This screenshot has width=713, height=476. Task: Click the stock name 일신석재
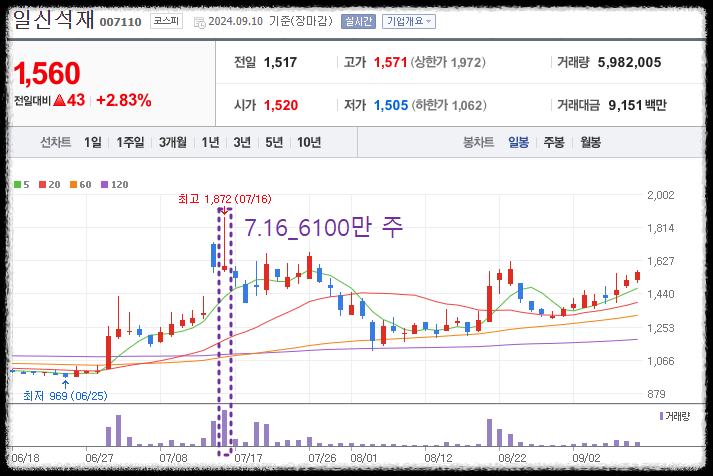(54, 20)
